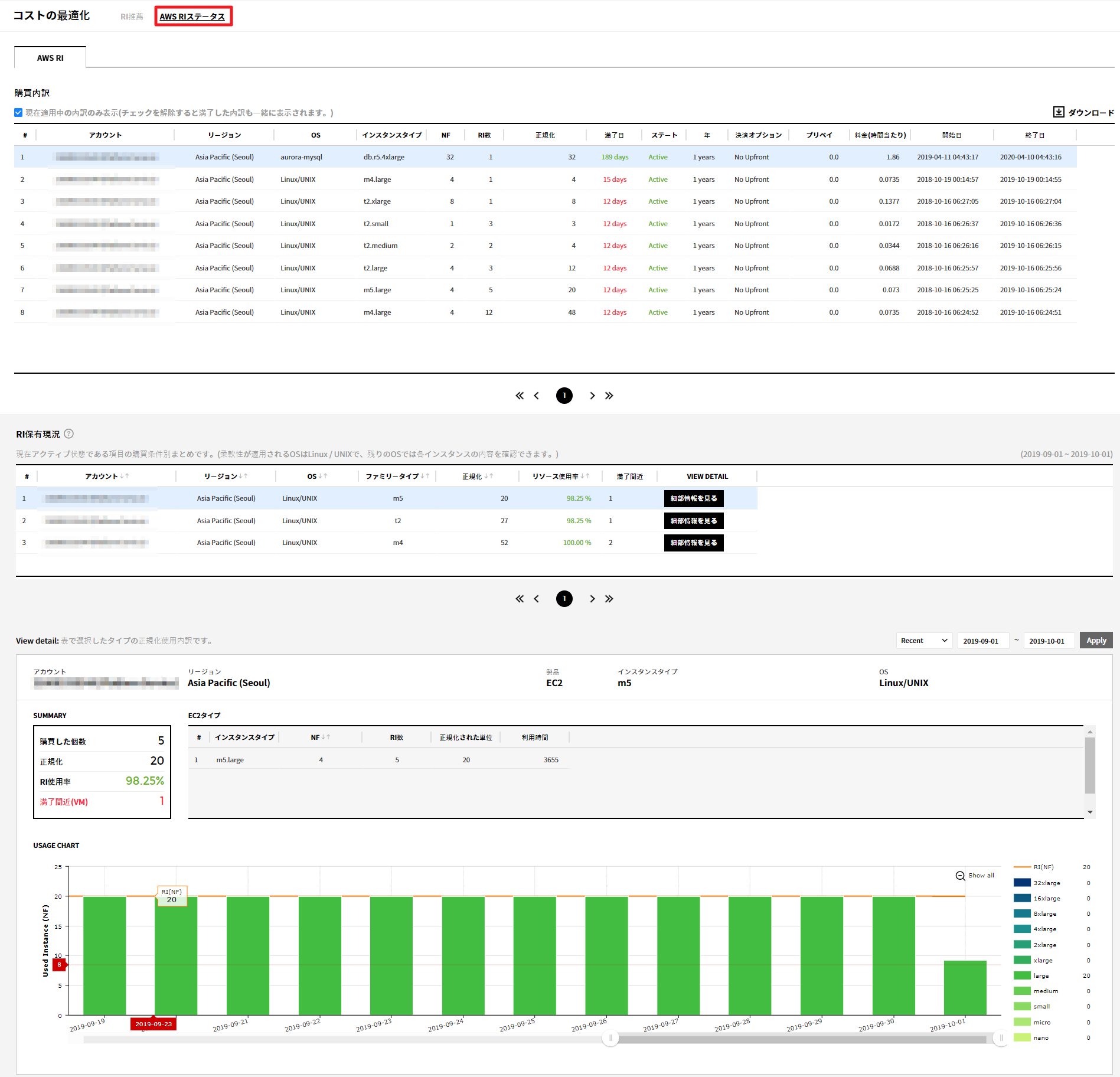Click previous page arrow in RI保有現況 pagination
This screenshot has height=1077, width=1120.
pos(536,599)
